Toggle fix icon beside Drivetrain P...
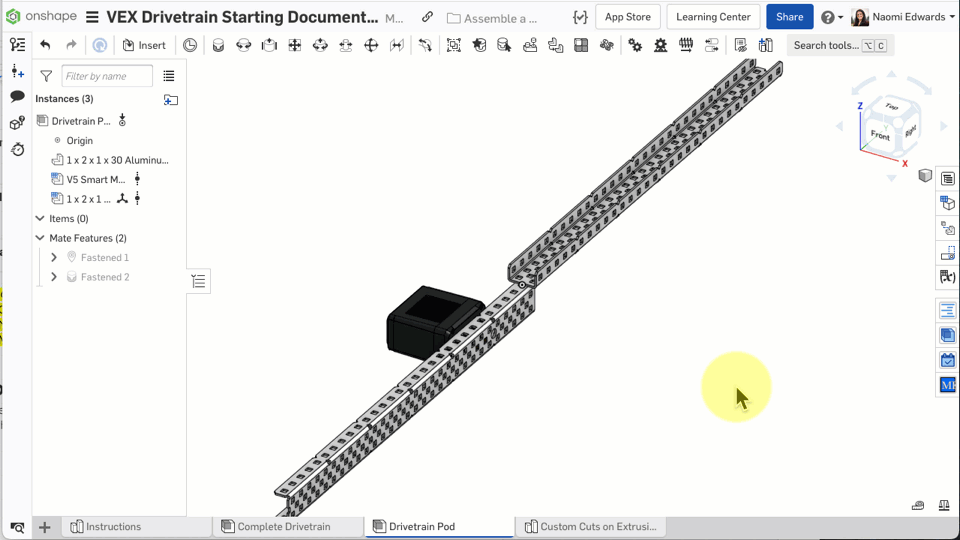960x540 pixels. point(122,120)
